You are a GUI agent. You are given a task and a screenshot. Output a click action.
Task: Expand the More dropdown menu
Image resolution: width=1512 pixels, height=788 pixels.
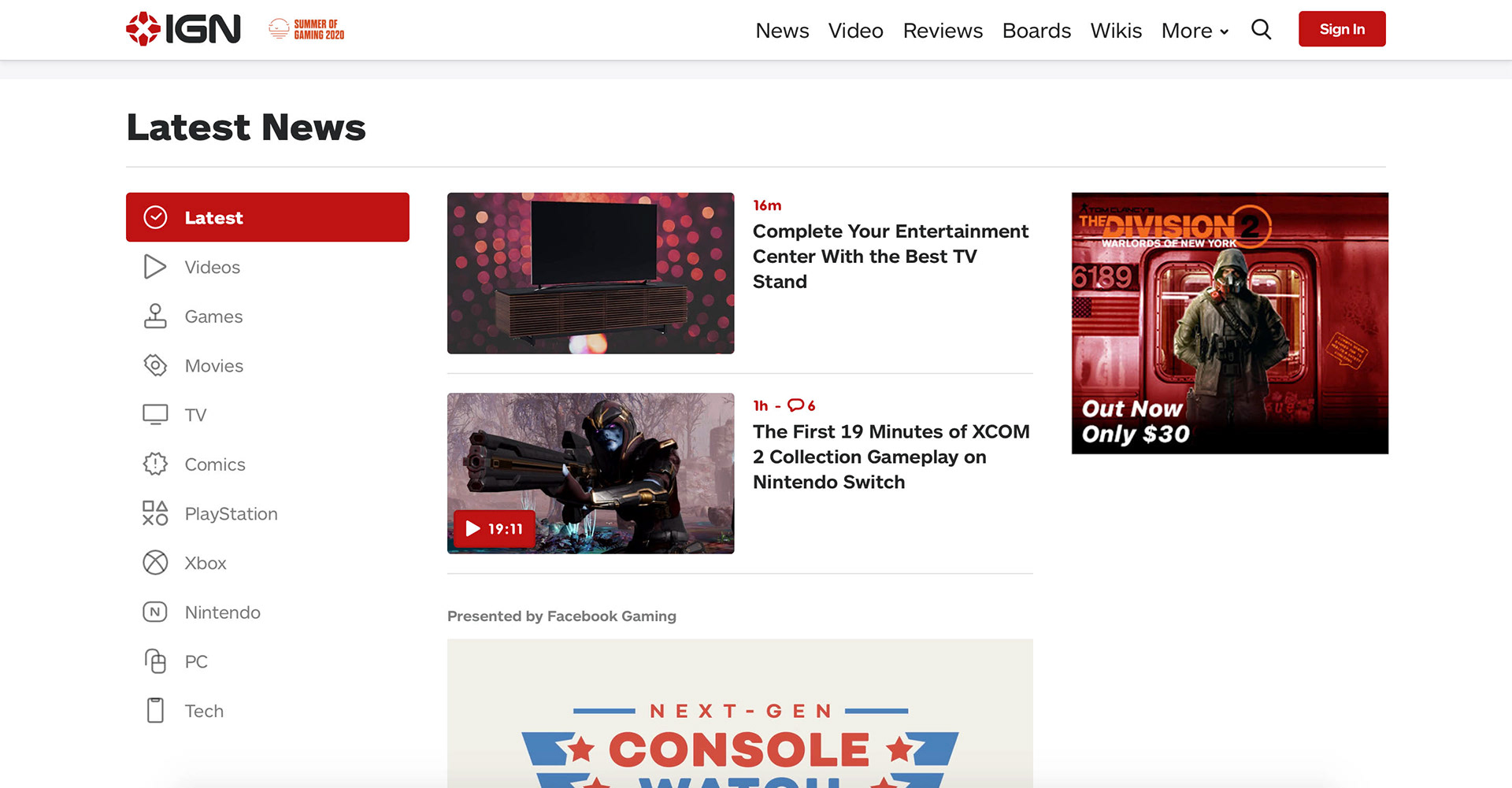(x=1195, y=31)
